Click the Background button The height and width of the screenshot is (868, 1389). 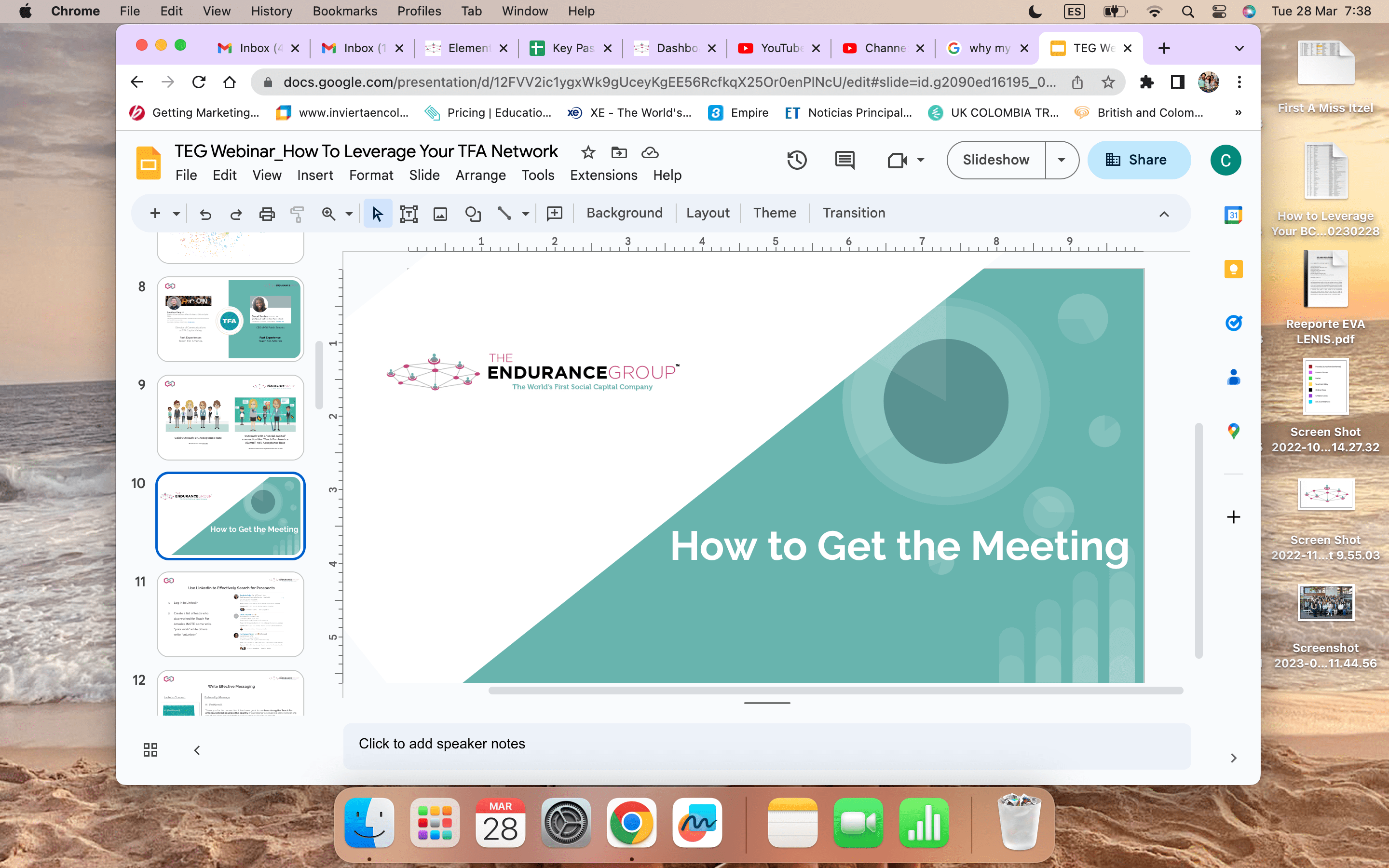[625, 213]
